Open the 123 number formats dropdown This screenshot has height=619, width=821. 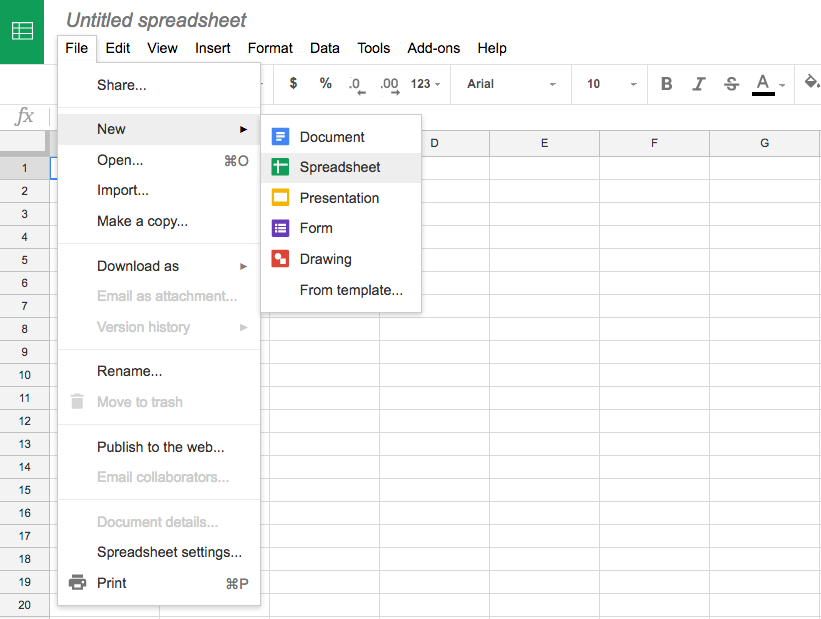pyautogui.click(x=425, y=84)
